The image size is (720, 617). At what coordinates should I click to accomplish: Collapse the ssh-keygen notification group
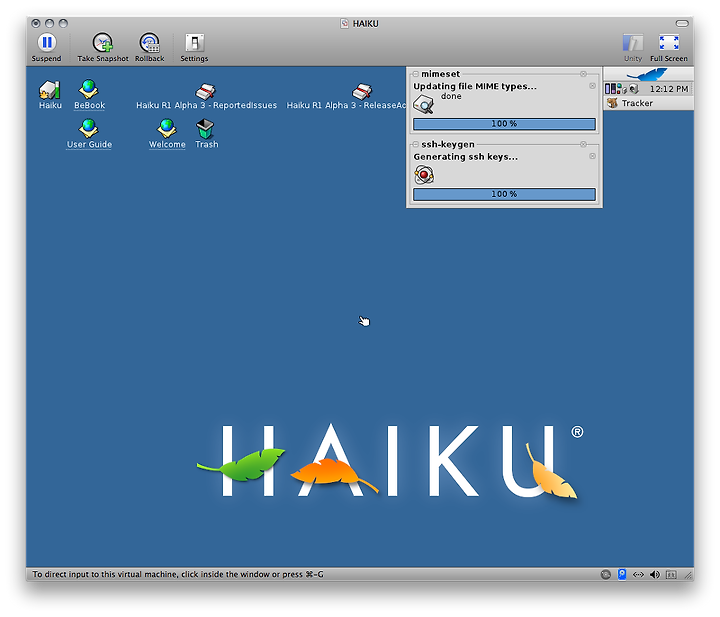(x=416, y=145)
